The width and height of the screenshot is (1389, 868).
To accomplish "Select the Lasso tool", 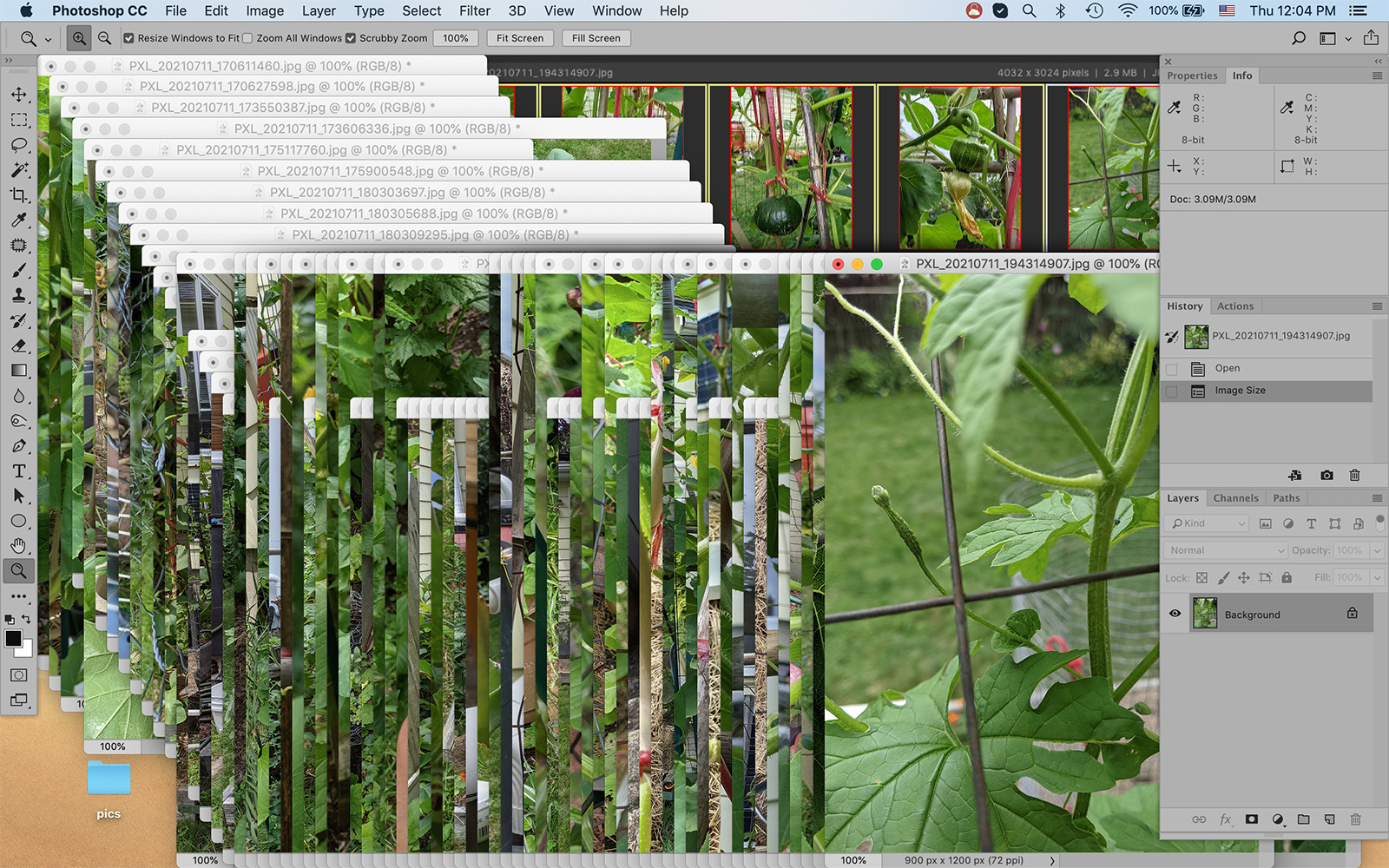I will [x=19, y=145].
